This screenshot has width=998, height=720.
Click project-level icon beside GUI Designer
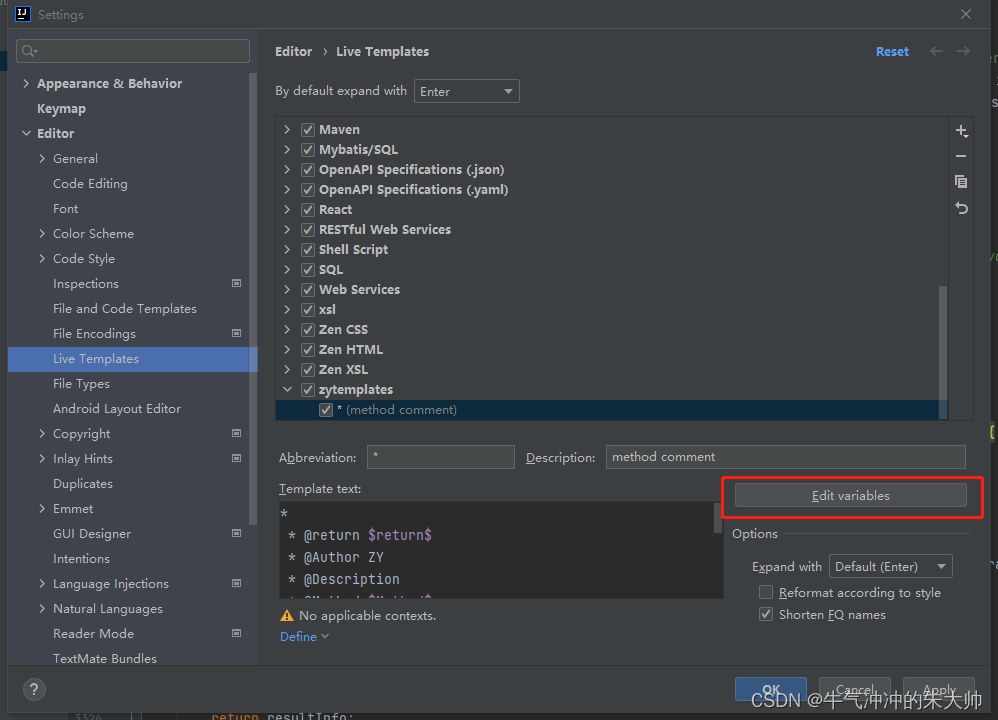236,533
